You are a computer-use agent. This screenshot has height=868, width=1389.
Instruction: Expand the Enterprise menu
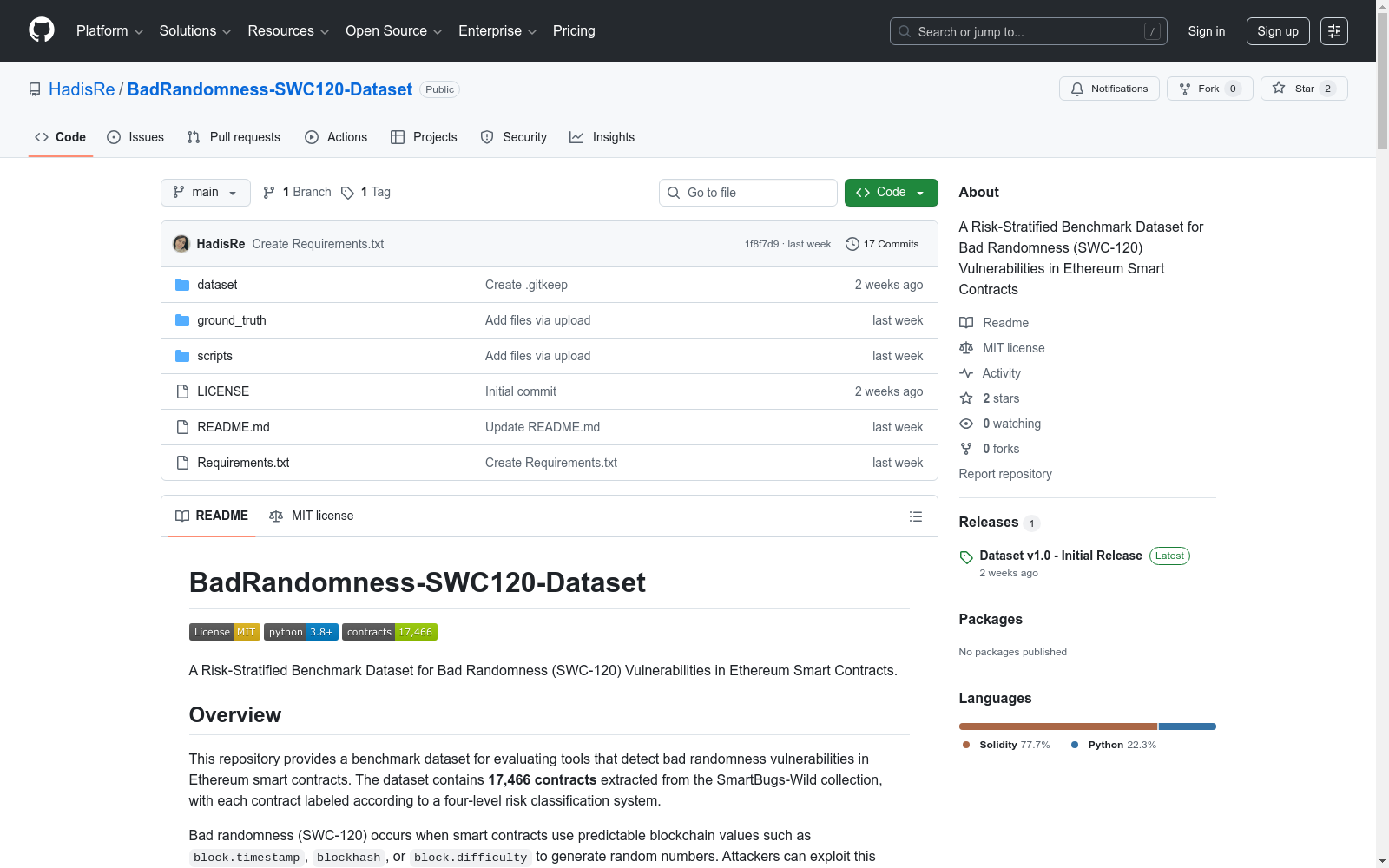(x=497, y=31)
